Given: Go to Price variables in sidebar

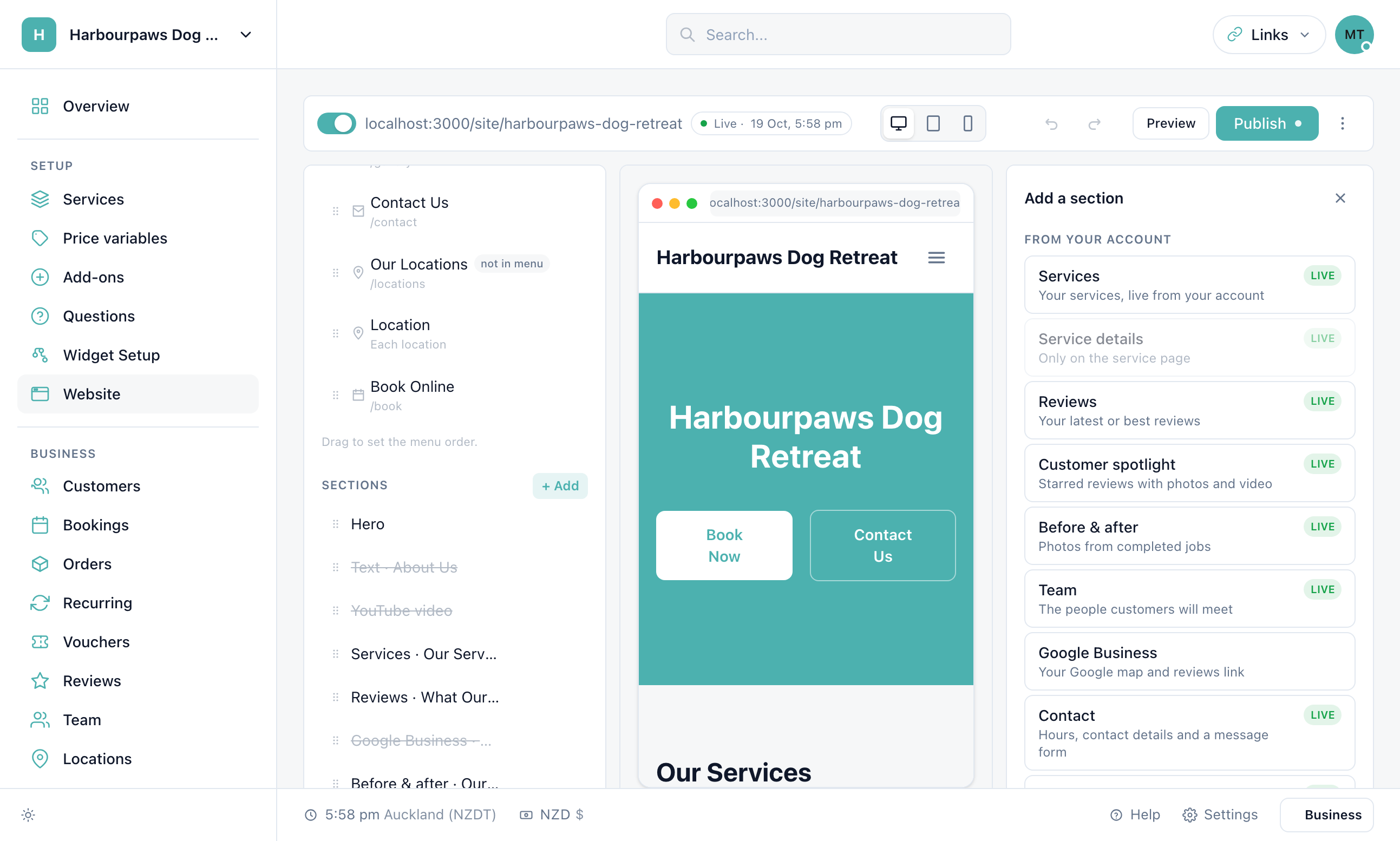Looking at the screenshot, I should pyautogui.click(x=138, y=238).
